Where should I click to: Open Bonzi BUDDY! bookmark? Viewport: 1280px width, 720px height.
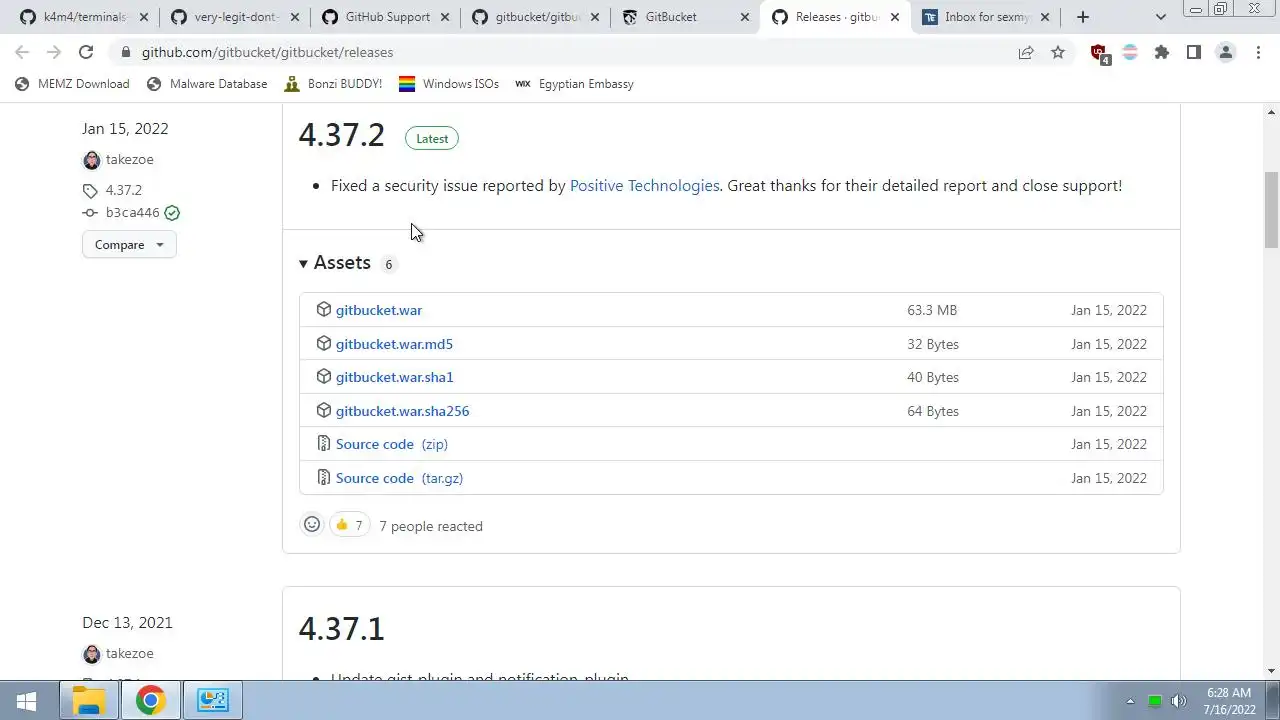[333, 84]
